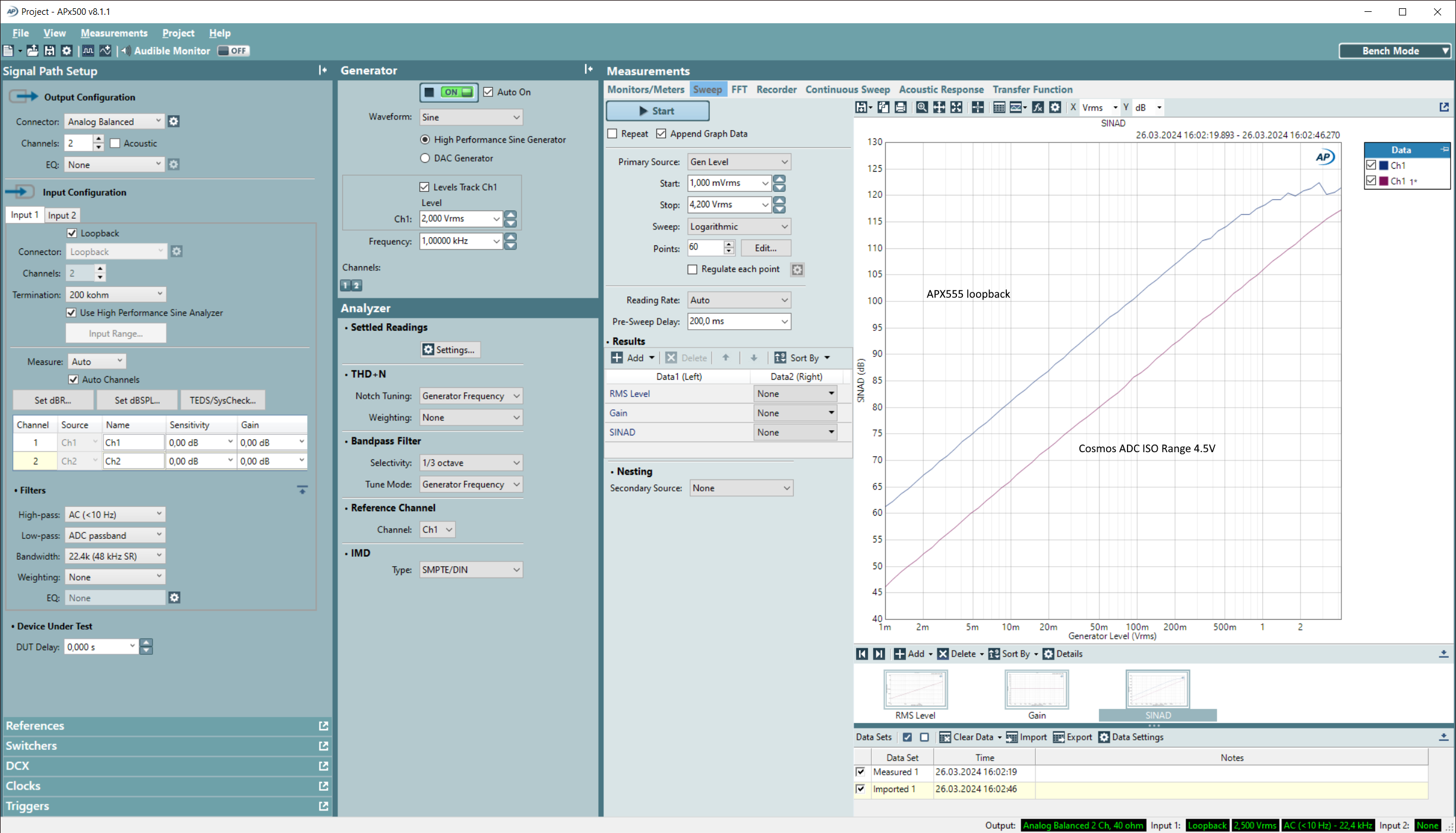The image size is (1456, 833).
Task: Click the Start sweep button
Action: (657, 111)
